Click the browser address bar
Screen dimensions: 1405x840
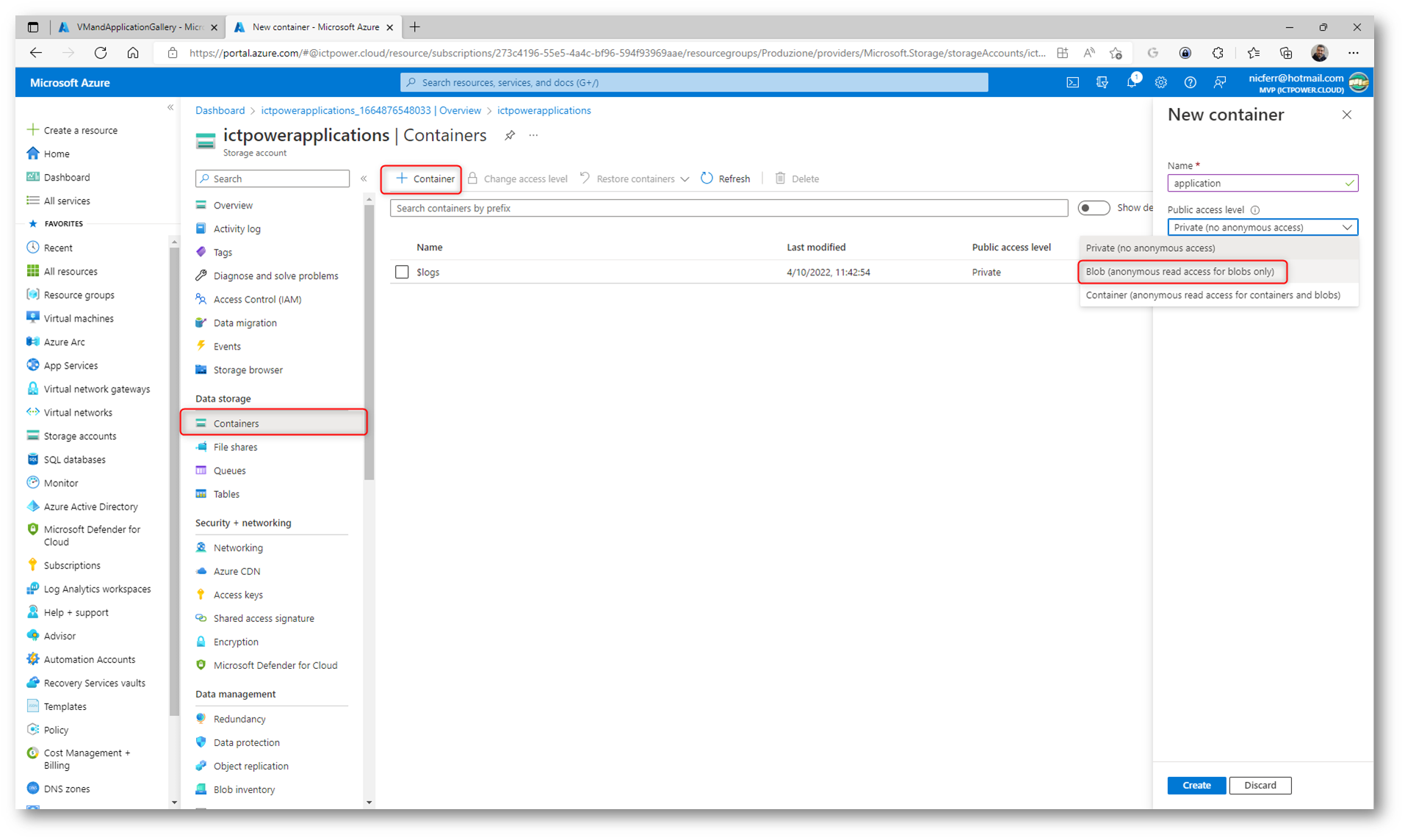tap(617, 53)
